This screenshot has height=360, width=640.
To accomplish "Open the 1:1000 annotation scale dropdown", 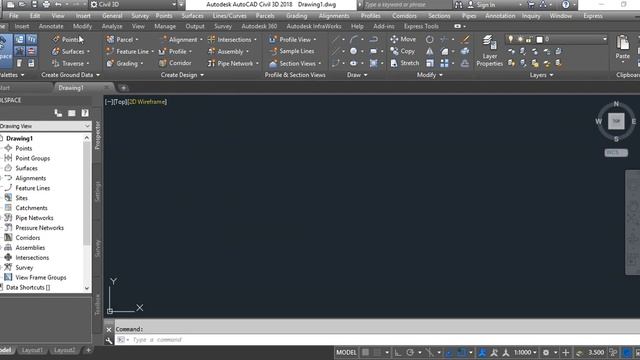I will [525, 352].
